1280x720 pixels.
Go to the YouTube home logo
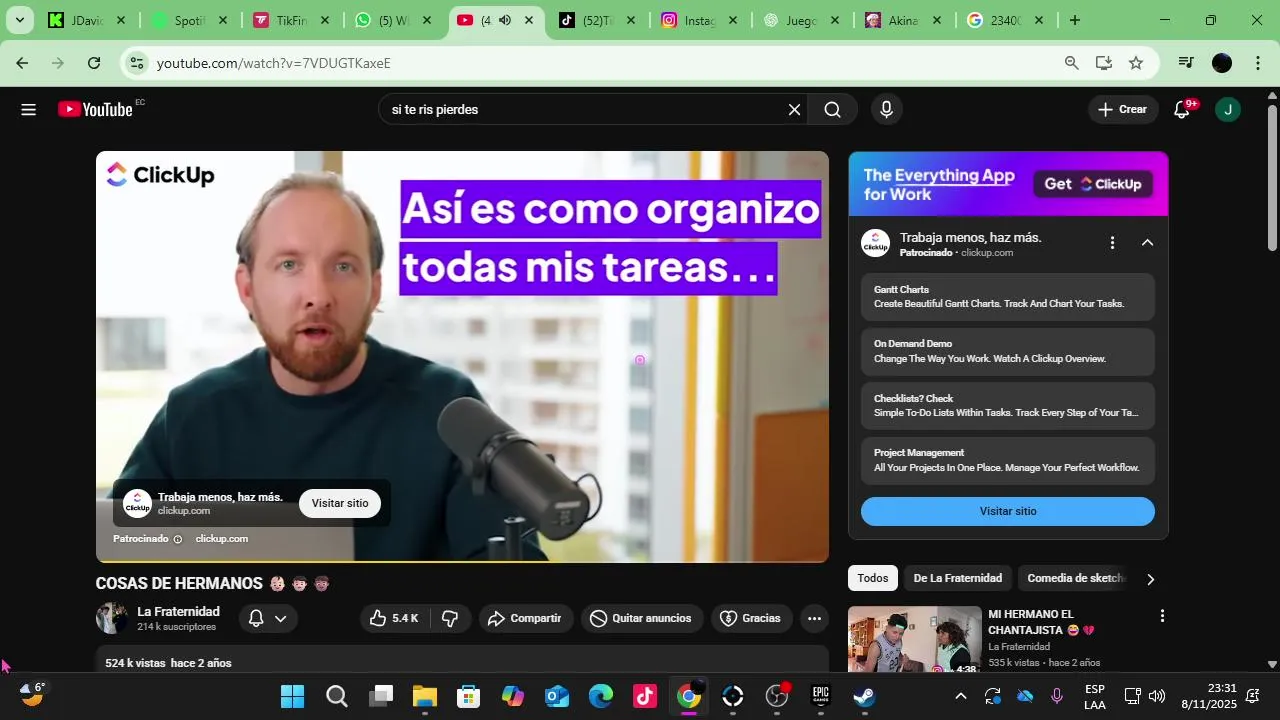click(96, 109)
